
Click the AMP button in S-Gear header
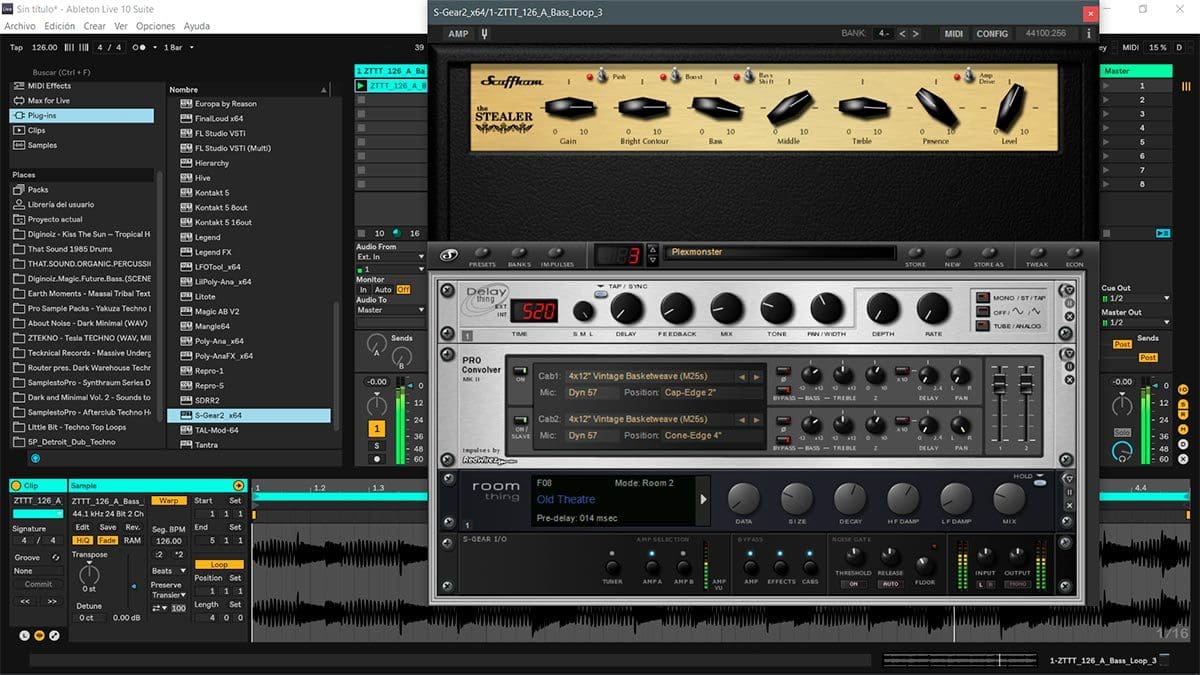point(458,33)
